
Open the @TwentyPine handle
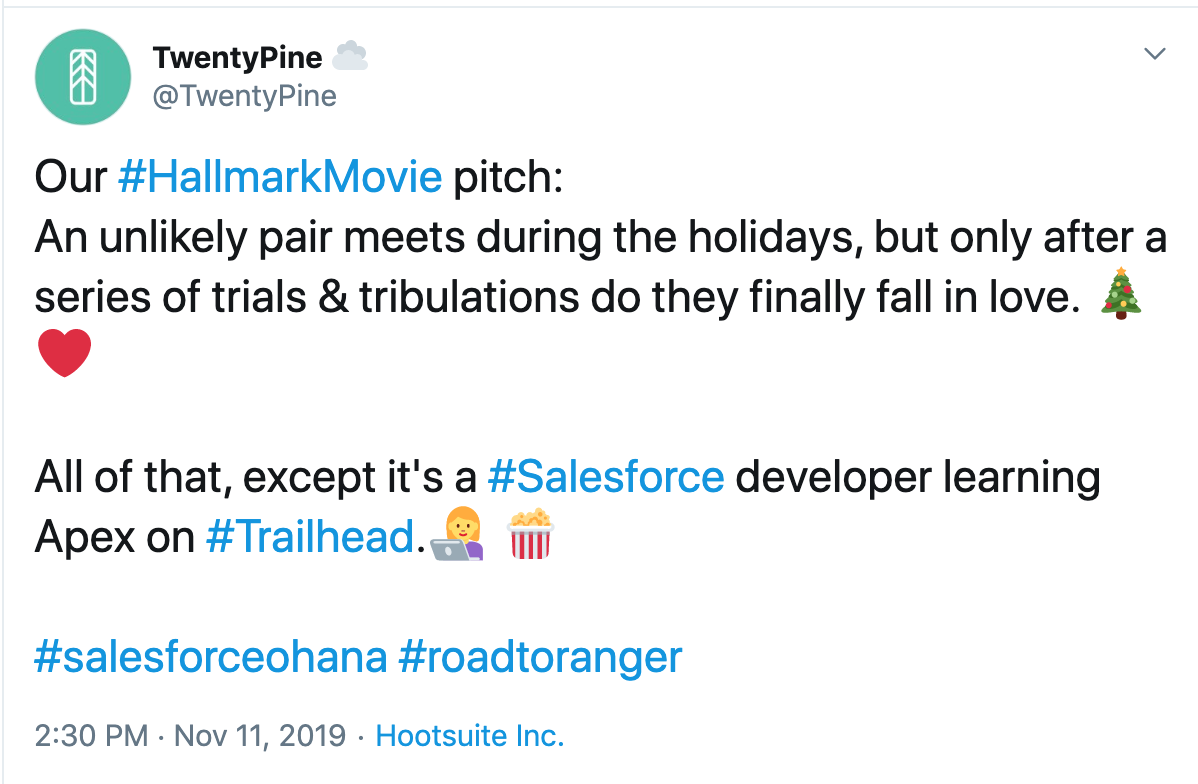pyautogui.click(x=244, y=96)
